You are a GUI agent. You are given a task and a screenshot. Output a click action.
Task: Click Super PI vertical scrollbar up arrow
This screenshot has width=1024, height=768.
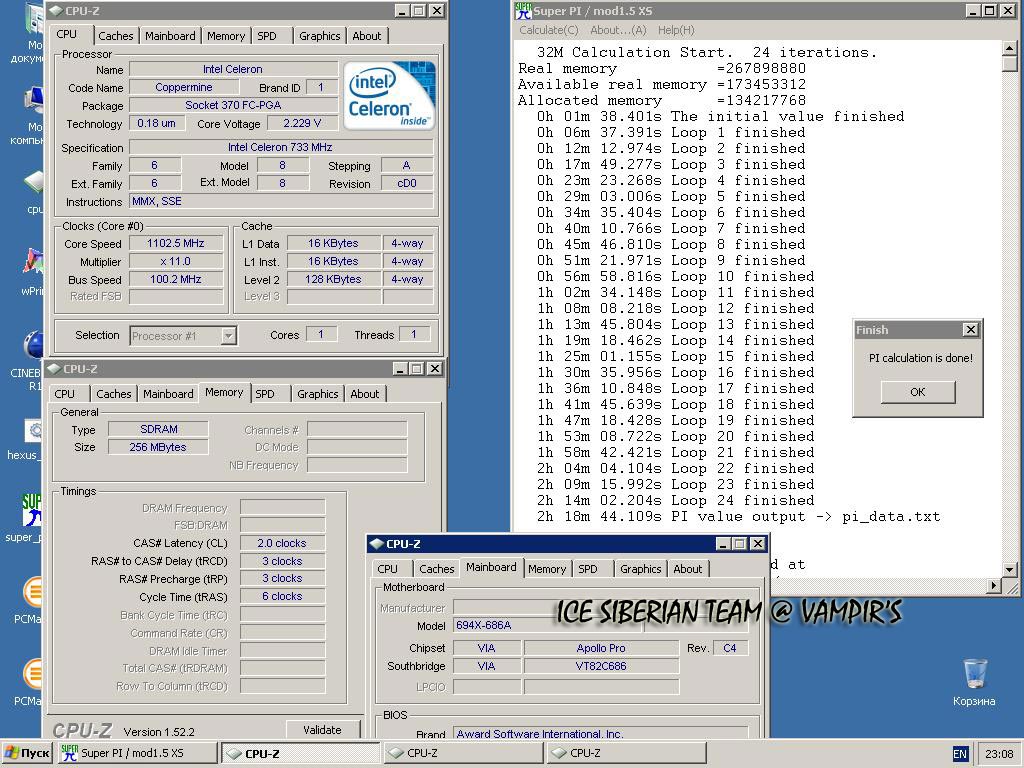click(x=1010, y=48)
